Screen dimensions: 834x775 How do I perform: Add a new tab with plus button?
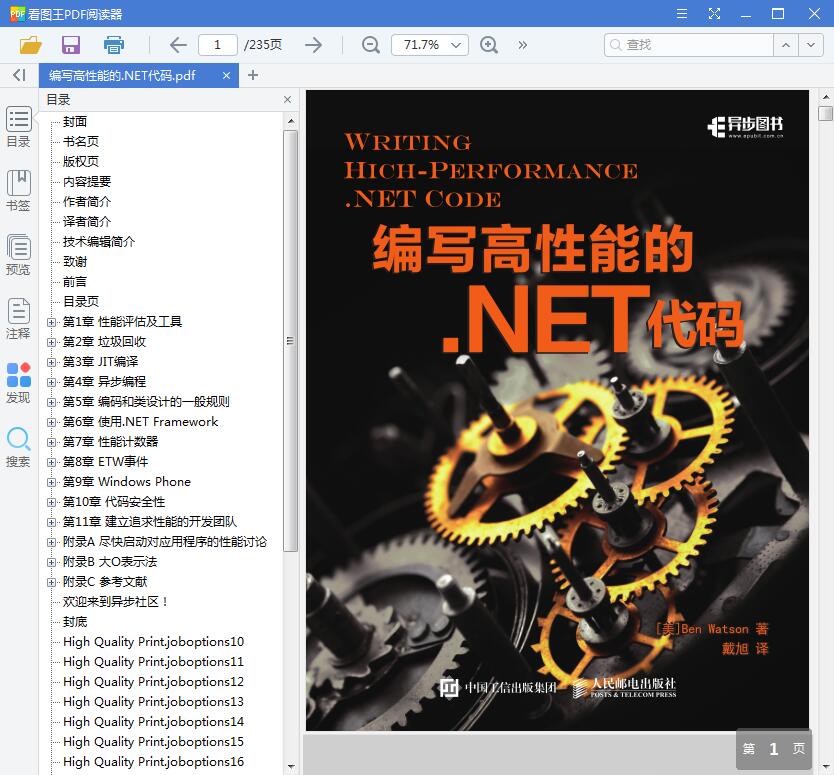253,75
